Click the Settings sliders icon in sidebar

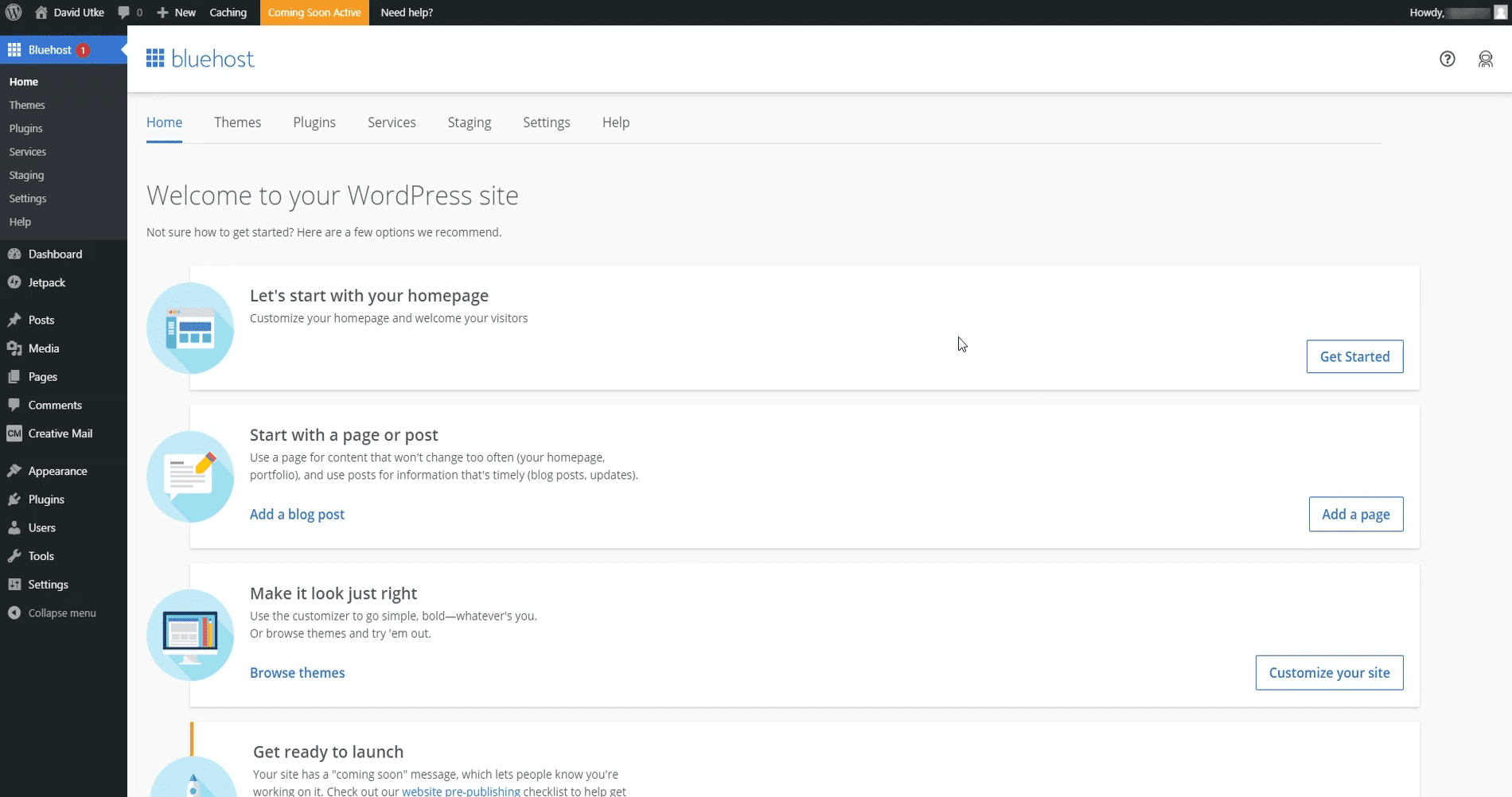click(14, 585)
